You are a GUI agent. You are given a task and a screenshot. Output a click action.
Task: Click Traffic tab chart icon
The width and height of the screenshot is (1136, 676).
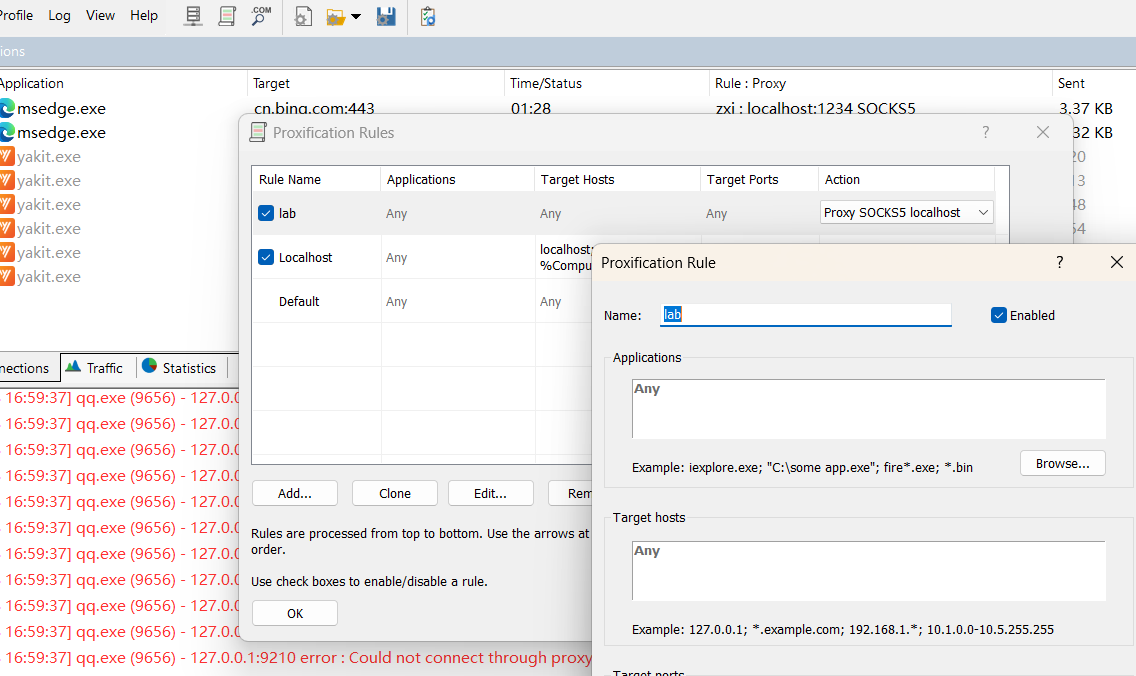(73, 367)
